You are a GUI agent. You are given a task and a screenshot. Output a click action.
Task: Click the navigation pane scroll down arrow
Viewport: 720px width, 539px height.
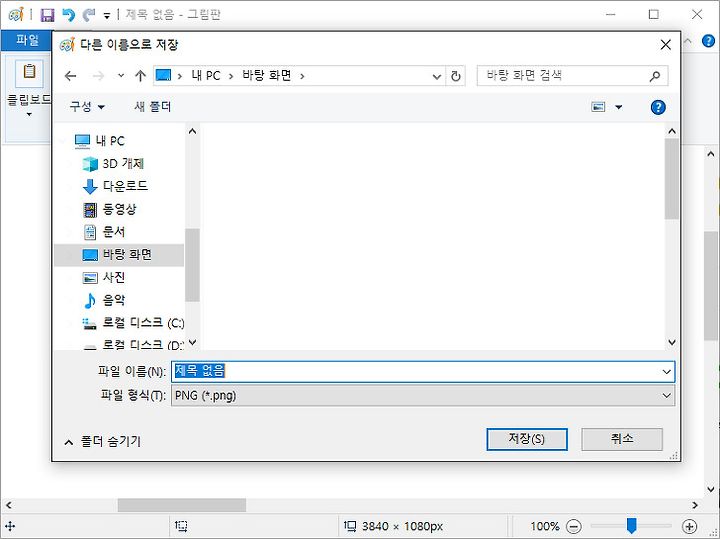[x=192, y=342]
